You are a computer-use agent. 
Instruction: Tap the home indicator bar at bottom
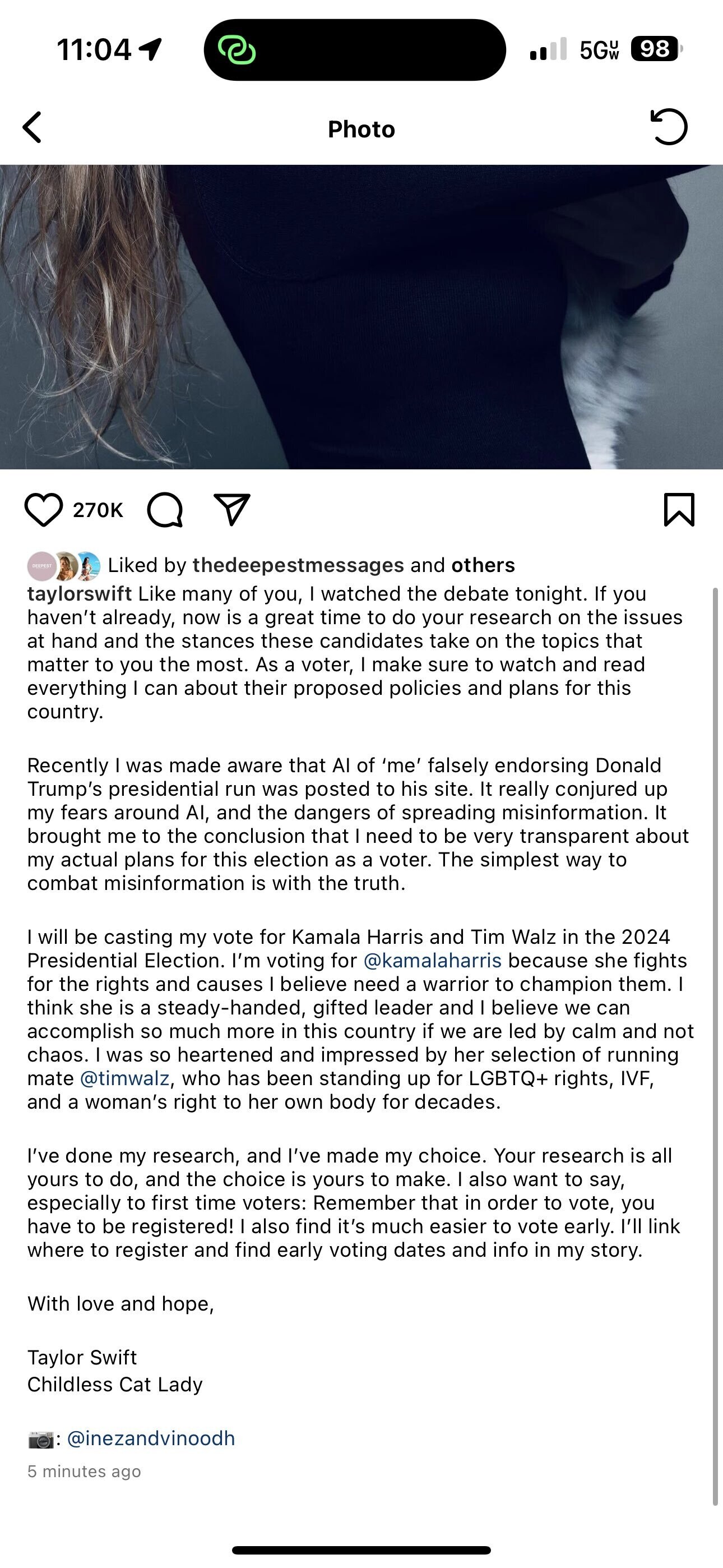coord(361,1549)
